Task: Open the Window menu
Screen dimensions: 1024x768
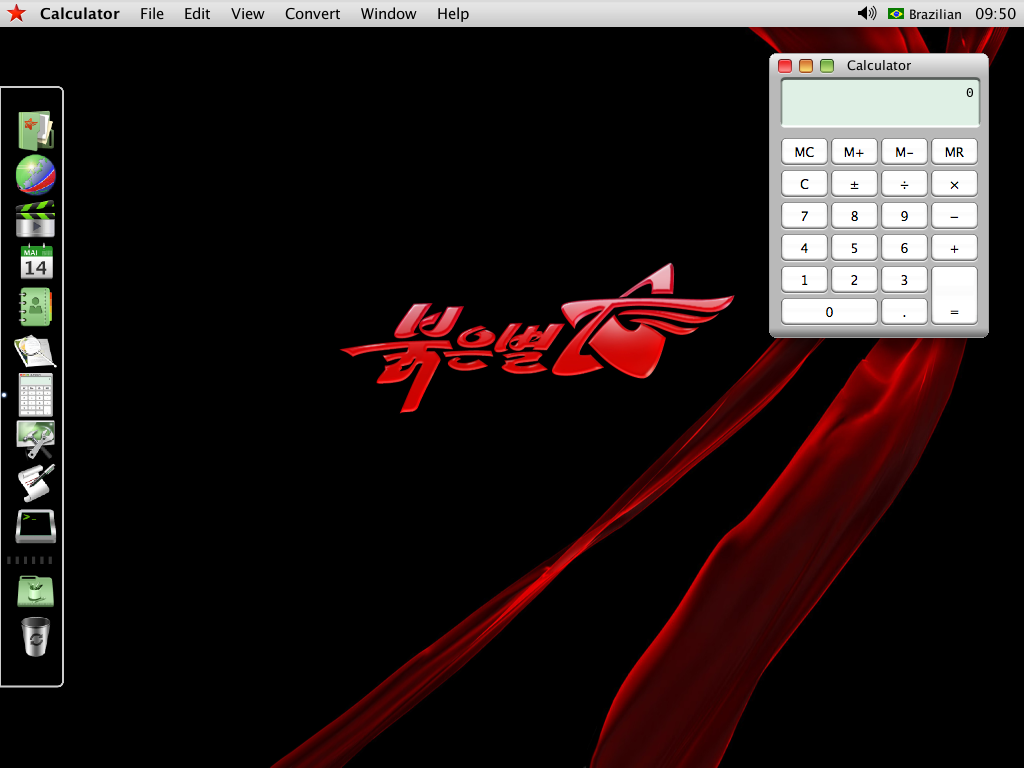Action: point(388,14)
